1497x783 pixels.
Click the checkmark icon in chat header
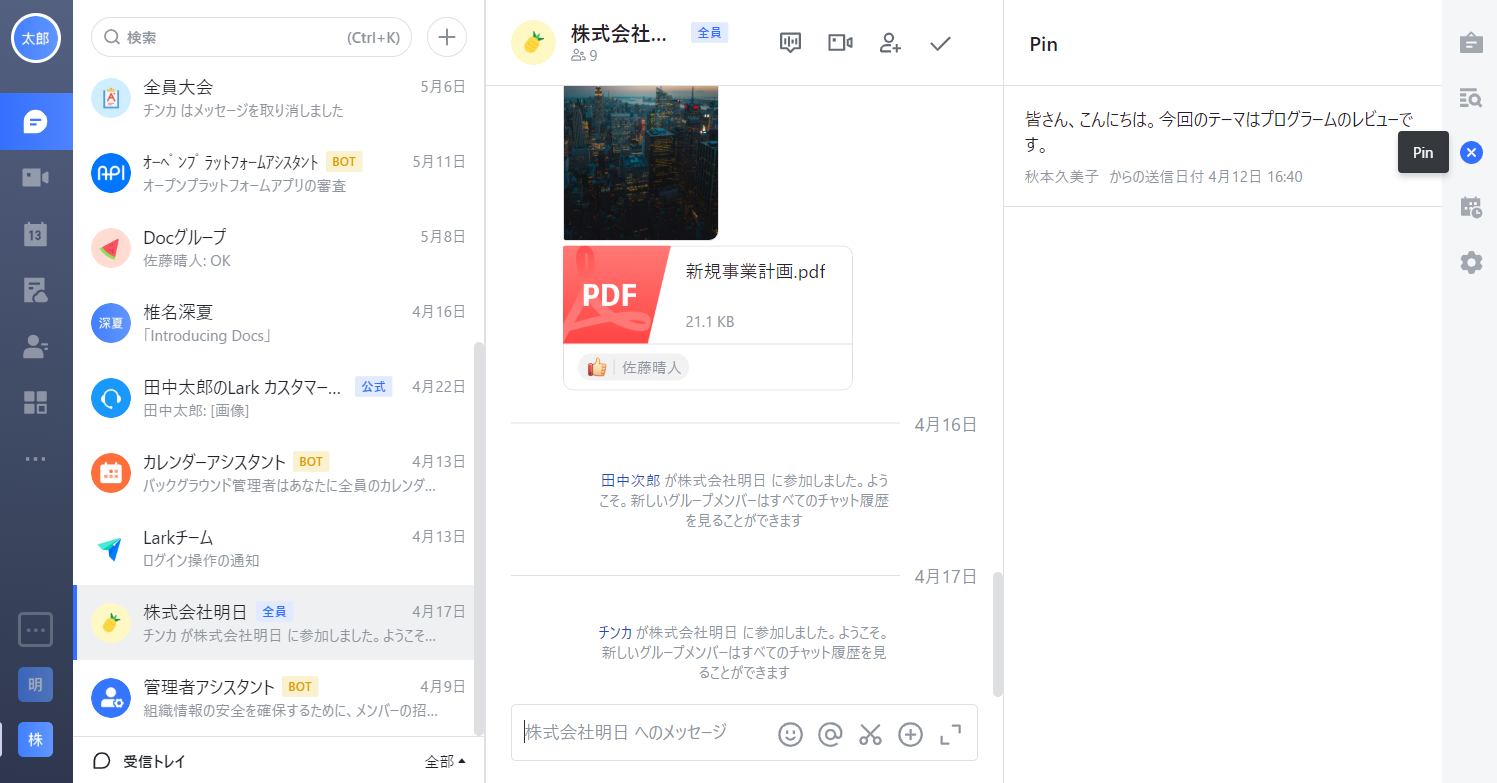click(940, 43)
